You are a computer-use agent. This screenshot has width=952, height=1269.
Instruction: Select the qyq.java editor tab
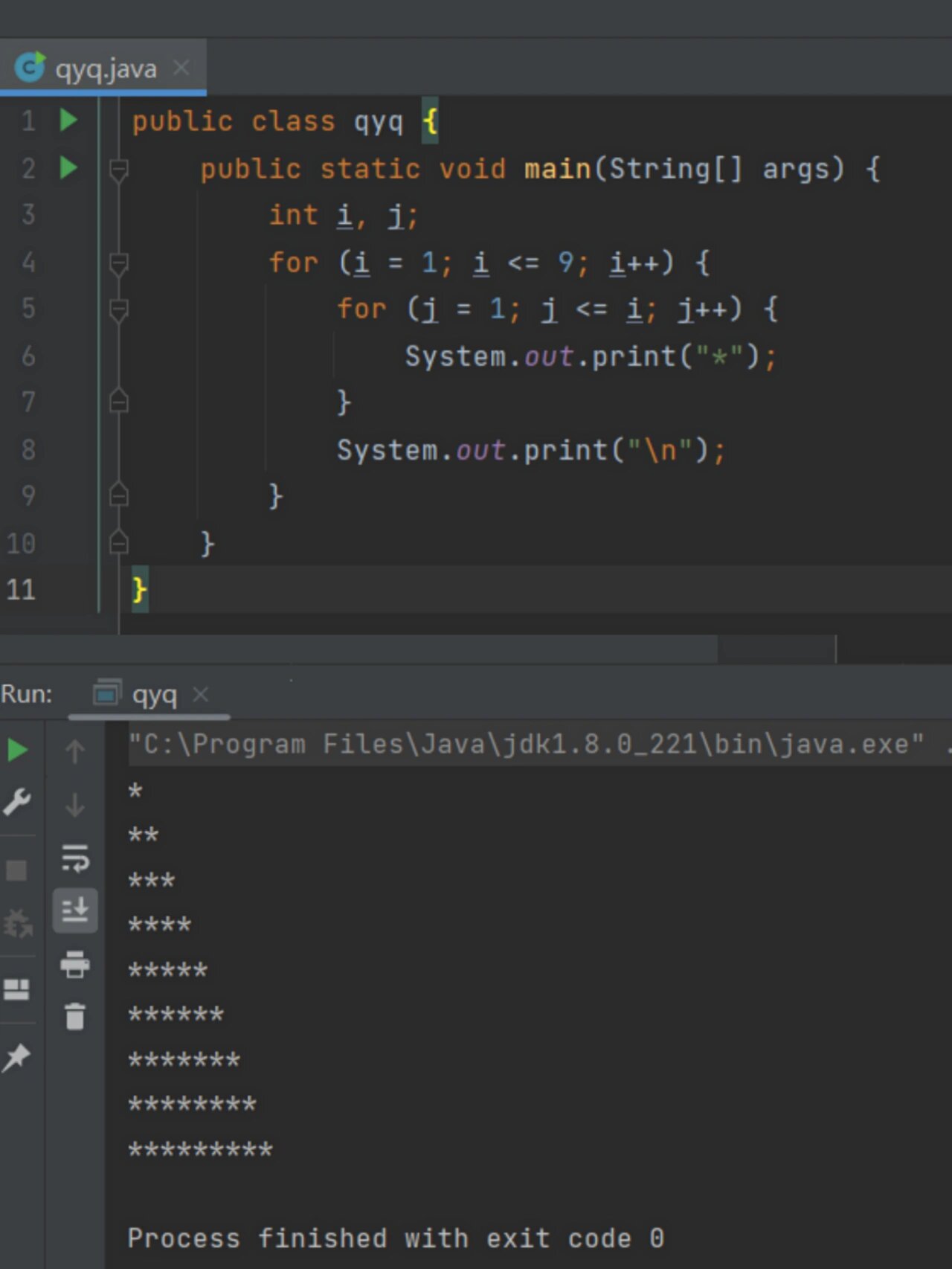(x=106, y=69)
